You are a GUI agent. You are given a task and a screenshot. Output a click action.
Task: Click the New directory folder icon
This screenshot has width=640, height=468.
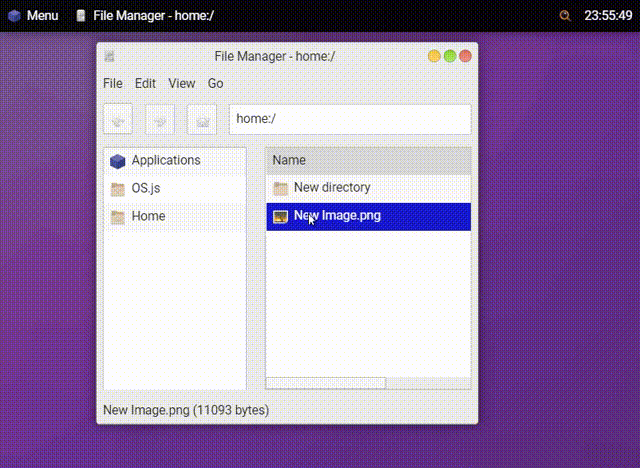pyautogui.click(x=280, y=188)
